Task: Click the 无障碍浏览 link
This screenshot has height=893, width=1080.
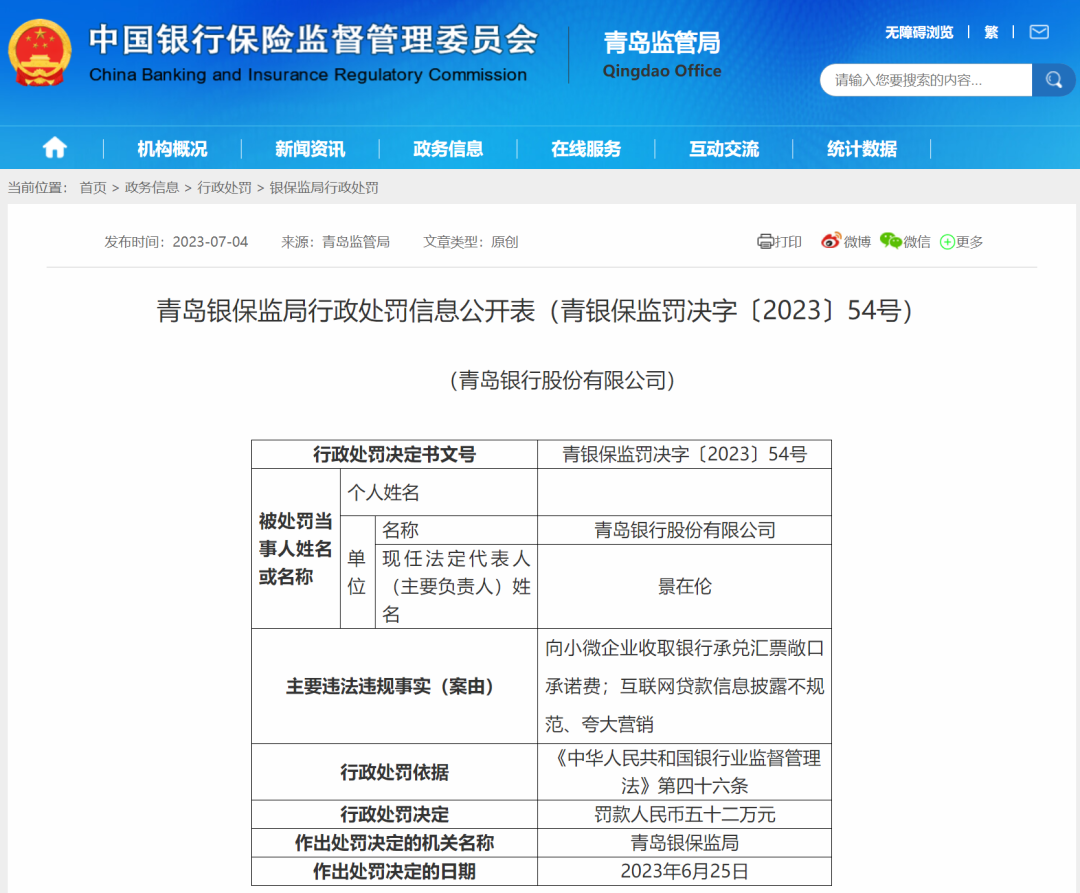Action: tap(919, 32)
